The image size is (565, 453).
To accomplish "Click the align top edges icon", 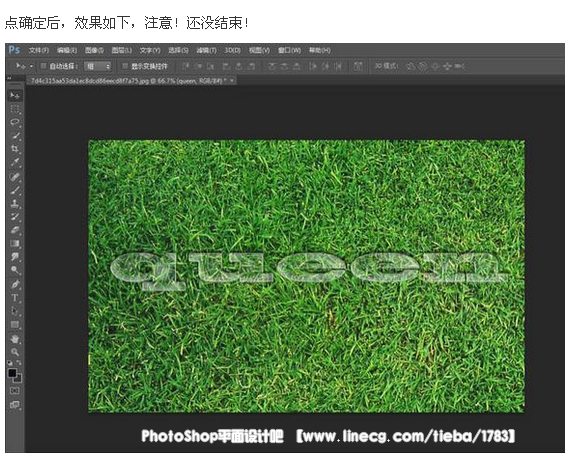I will click(186, 66).
